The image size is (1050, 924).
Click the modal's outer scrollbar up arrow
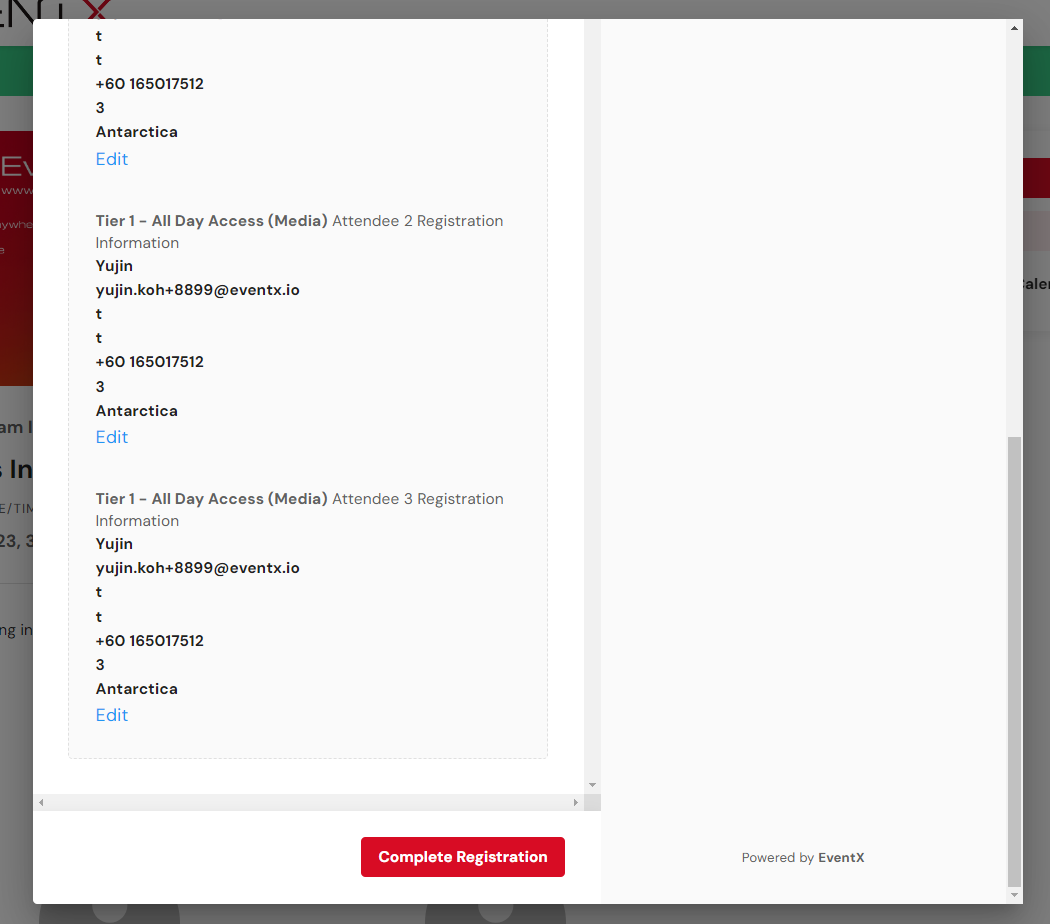pyautogui.click(x=1015, y=28)
